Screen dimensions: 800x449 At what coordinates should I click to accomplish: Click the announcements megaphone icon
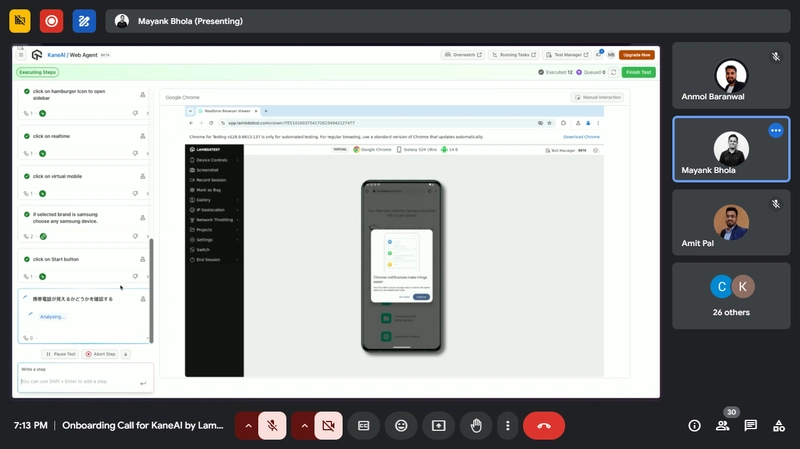coord(599,54)
